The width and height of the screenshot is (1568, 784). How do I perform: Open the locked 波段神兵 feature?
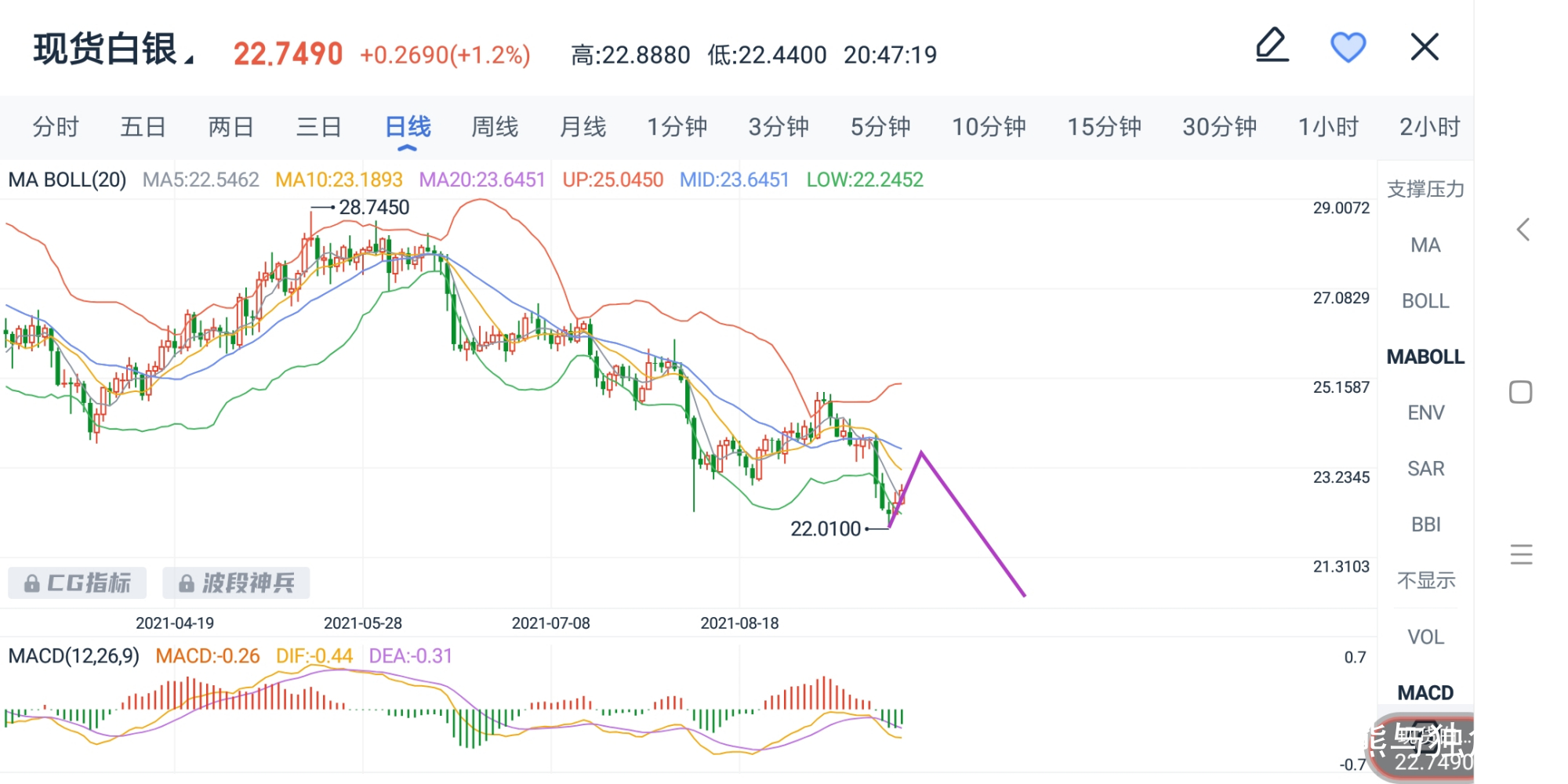(x=236, y=583)
